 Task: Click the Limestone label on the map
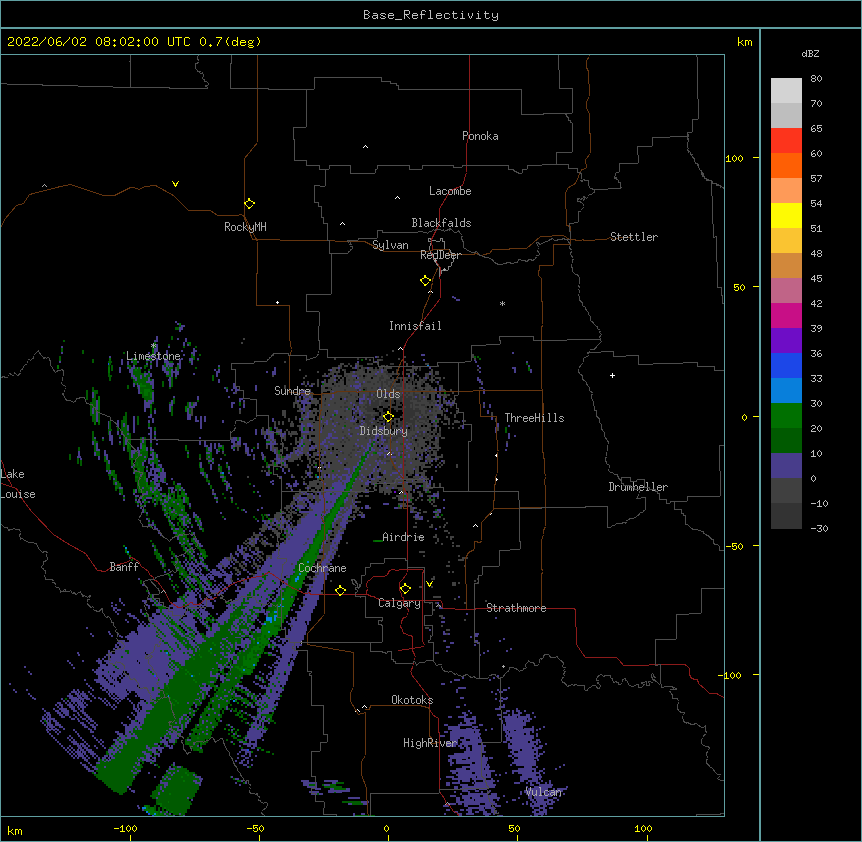(x=153, y=356)
